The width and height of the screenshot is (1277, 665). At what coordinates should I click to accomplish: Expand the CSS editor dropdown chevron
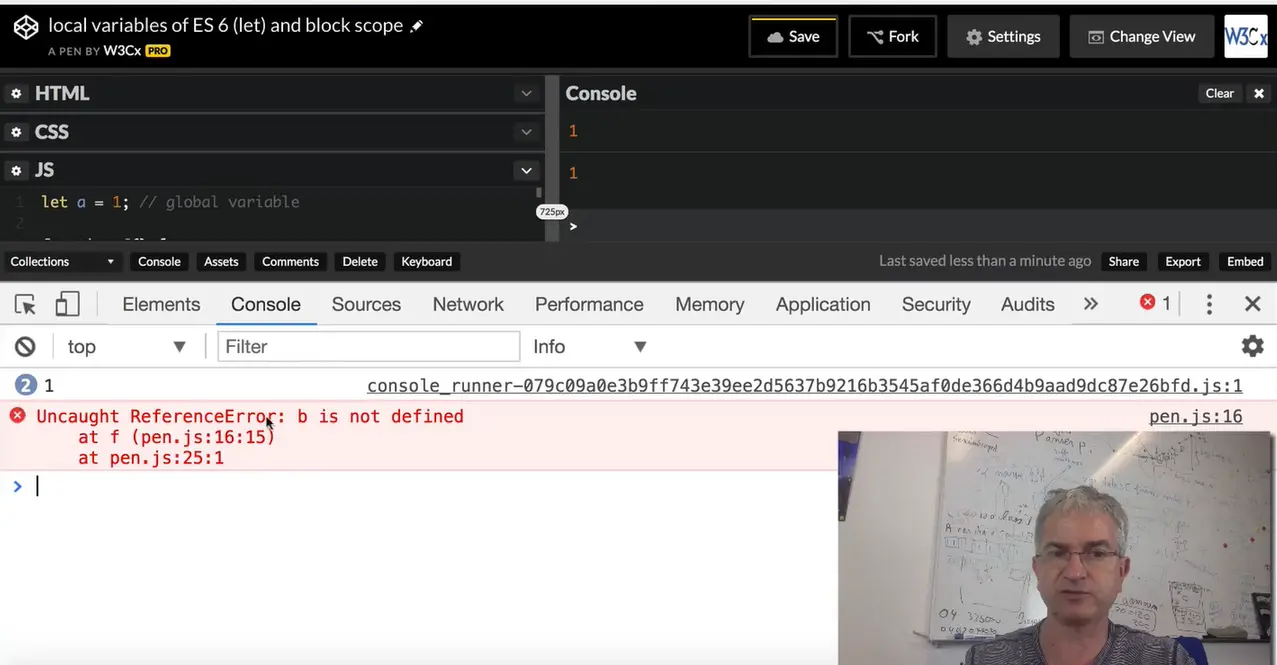[526, 132]
